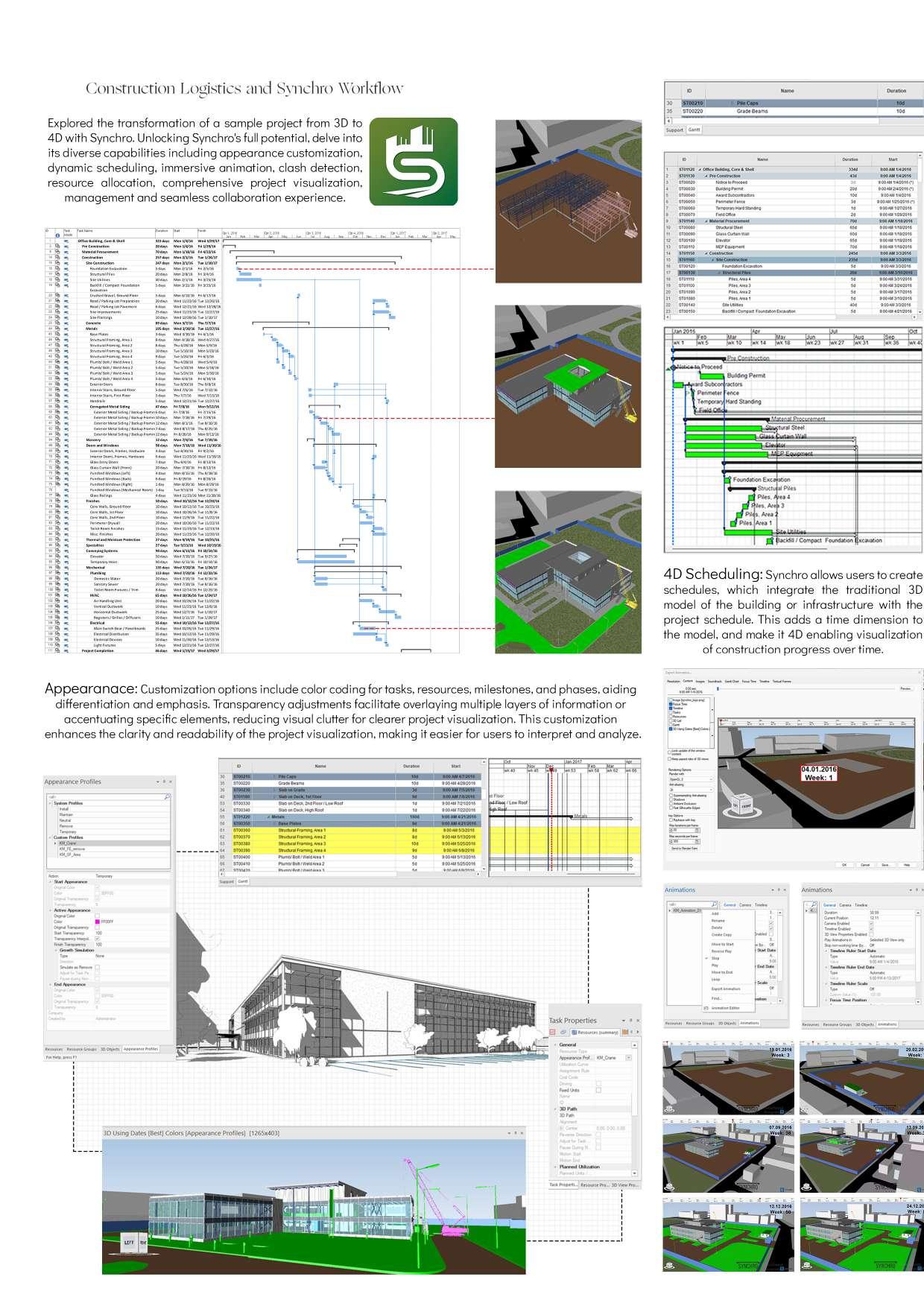This screenshot has height=1306, width=924.
Task: Switch to Textual Frames tab
Action: click(782, 681)
